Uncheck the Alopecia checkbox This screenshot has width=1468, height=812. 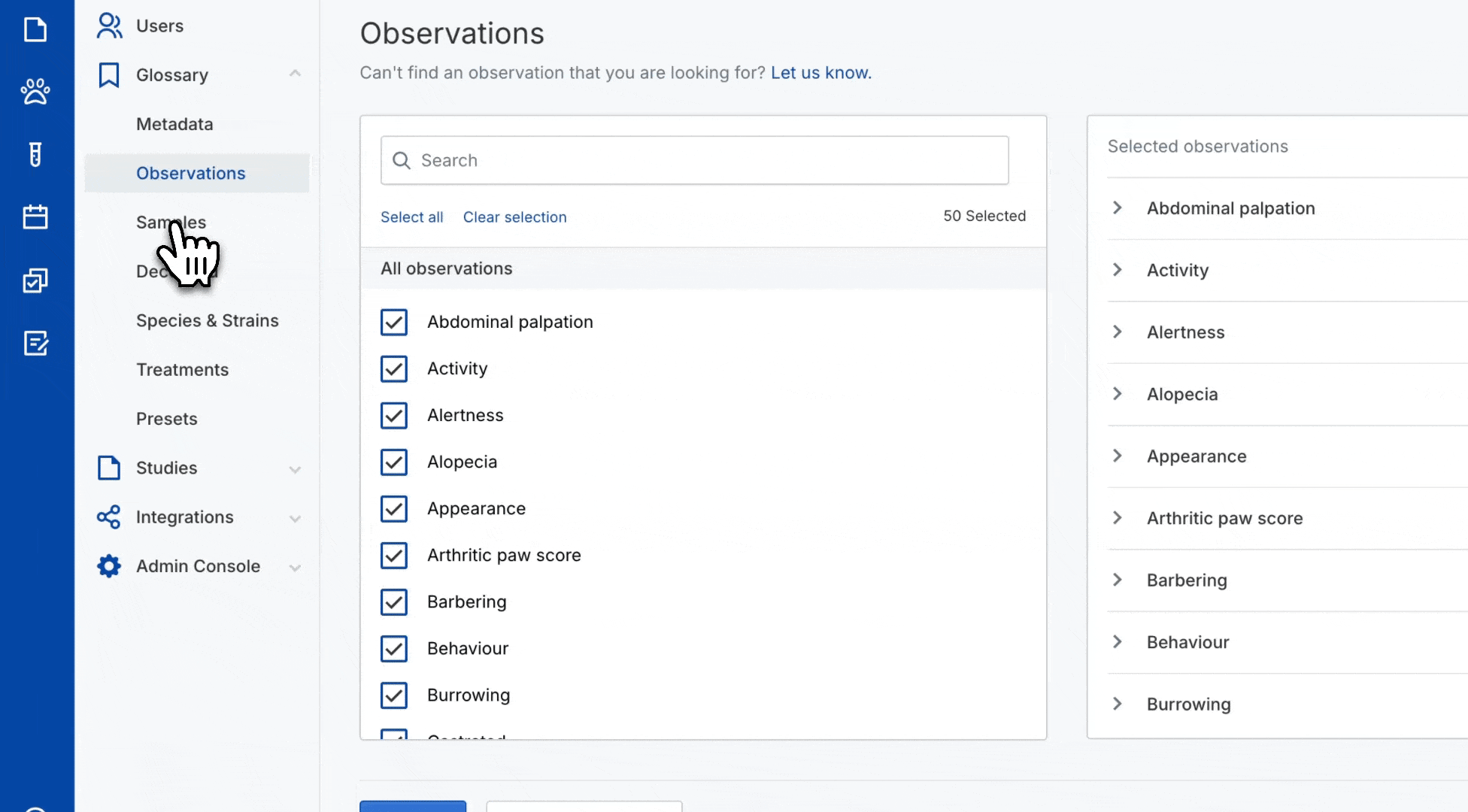tap(394, 462)
